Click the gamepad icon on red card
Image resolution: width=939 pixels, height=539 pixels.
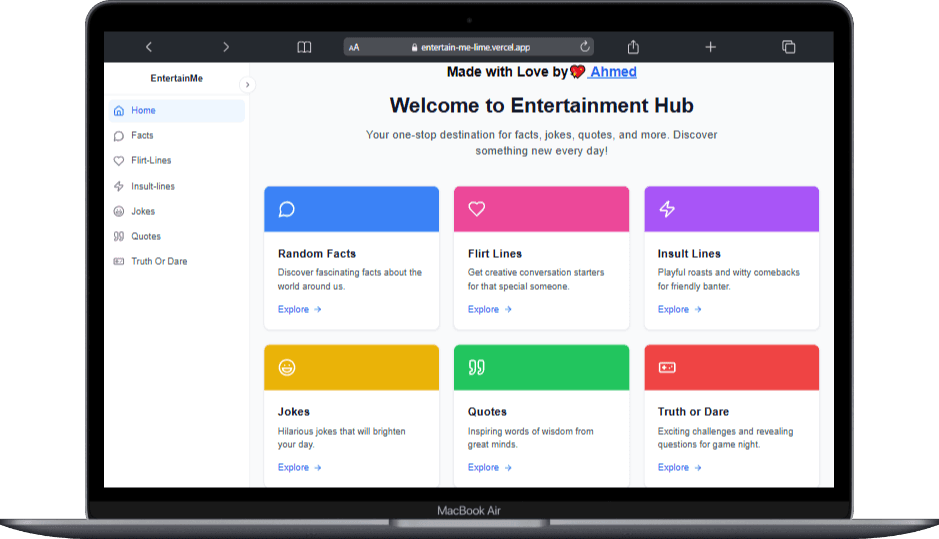tap(667, 368)
